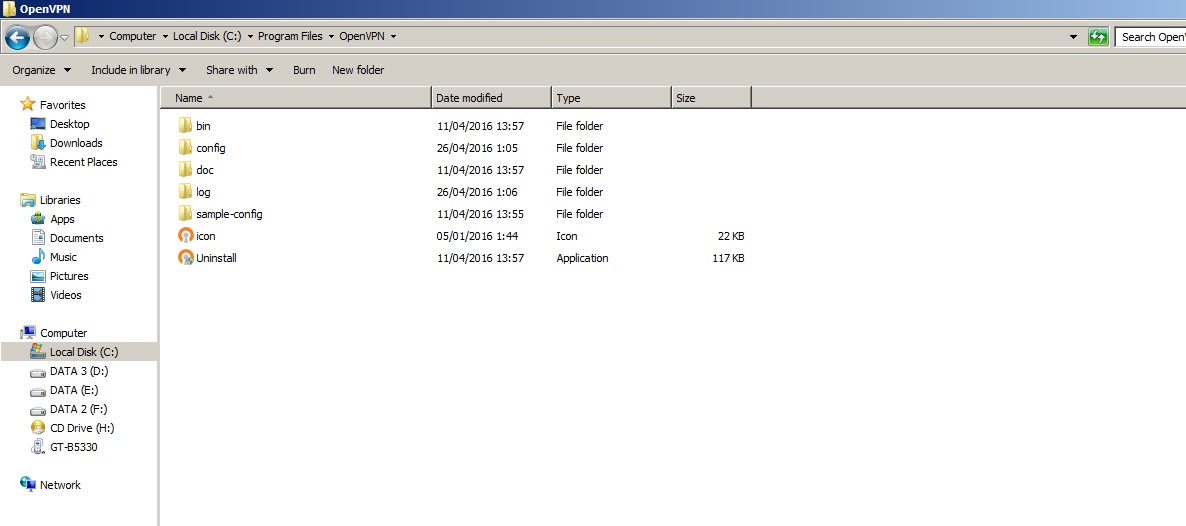Expand the arrow after Computer breadcrumb
Screen dimensions: 1186x526
click(164, 36)
